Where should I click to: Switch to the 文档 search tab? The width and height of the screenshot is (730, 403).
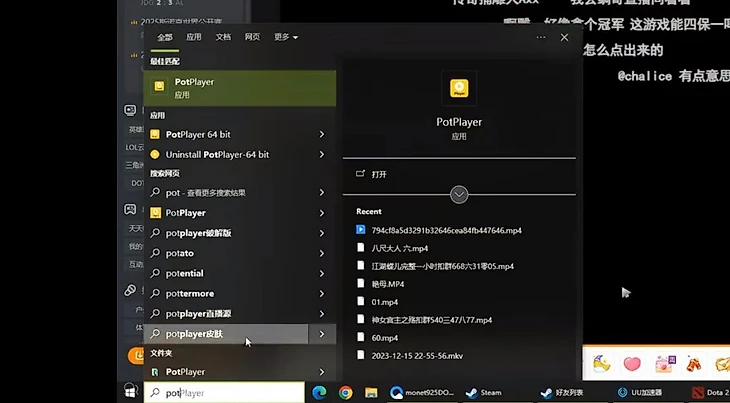(223, 37)
